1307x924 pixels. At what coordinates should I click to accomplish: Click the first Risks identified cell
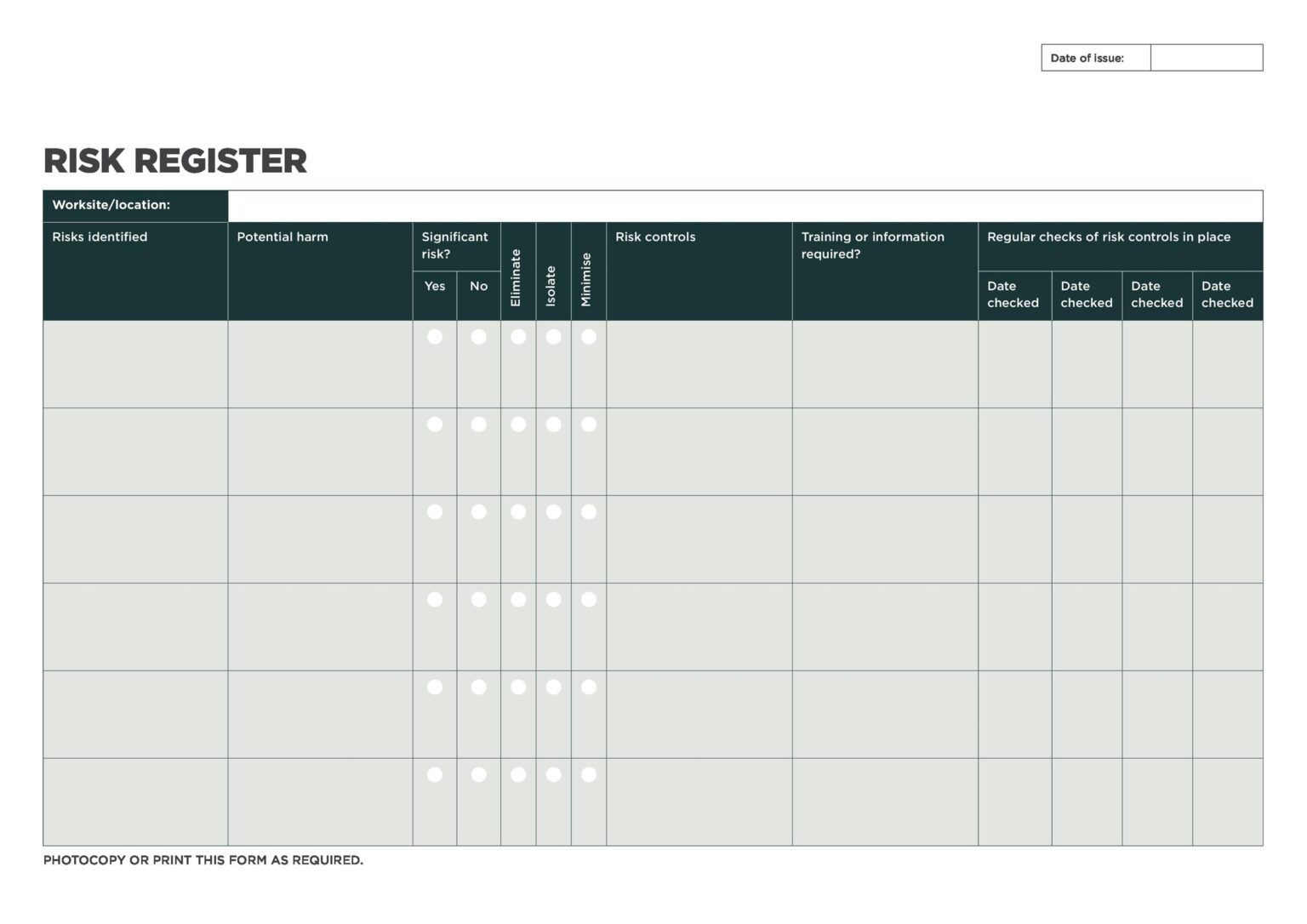pos(134,363)
